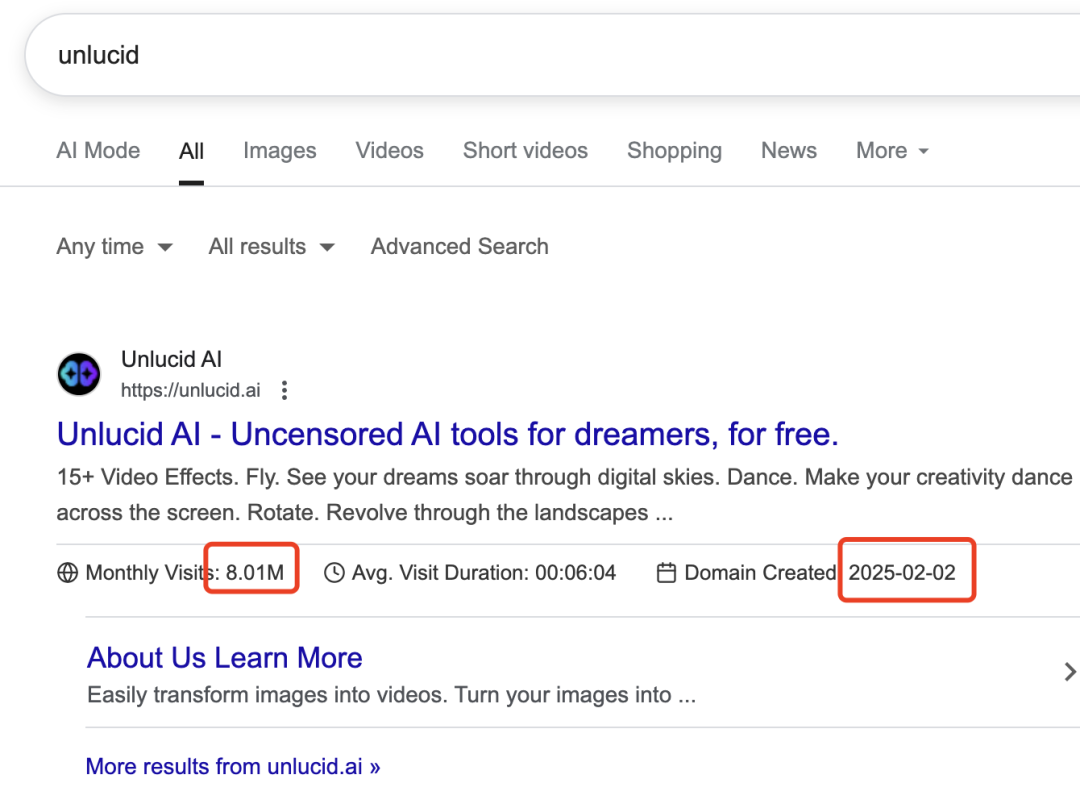Viewport: 1080px width, 808px height.
Task: Switch to the AI Mode tab
Action: (x=98, y=150)
